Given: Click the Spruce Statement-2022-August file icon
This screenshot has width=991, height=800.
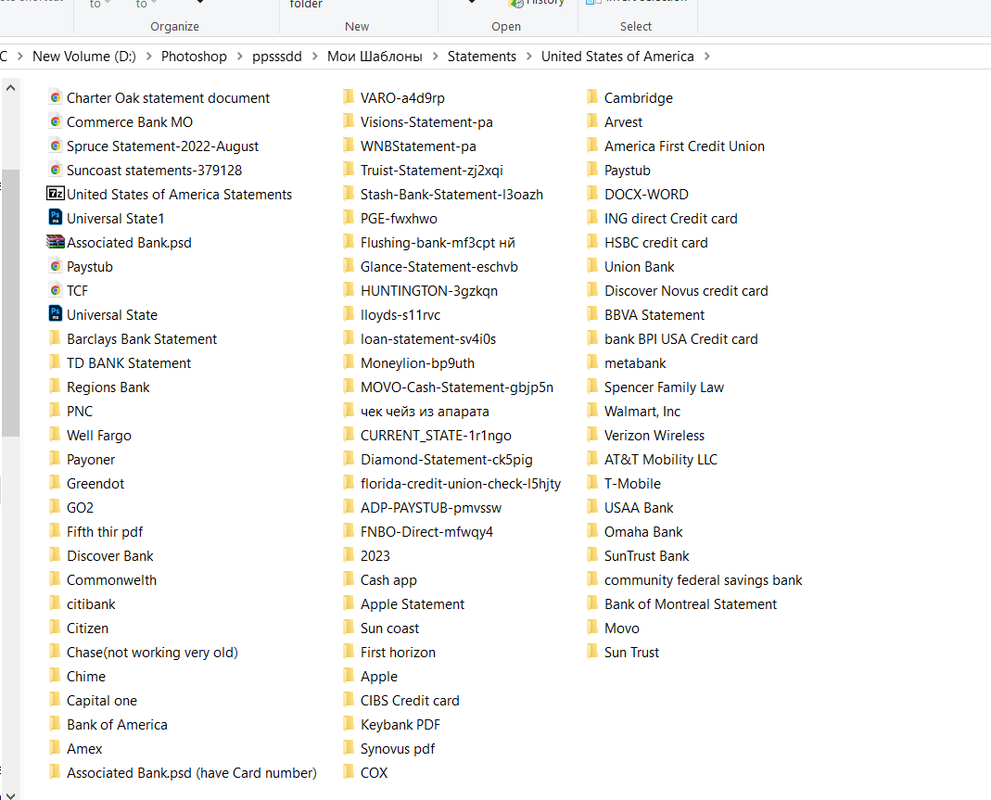Looking at the screenshot, I should [x=56, y=146].
